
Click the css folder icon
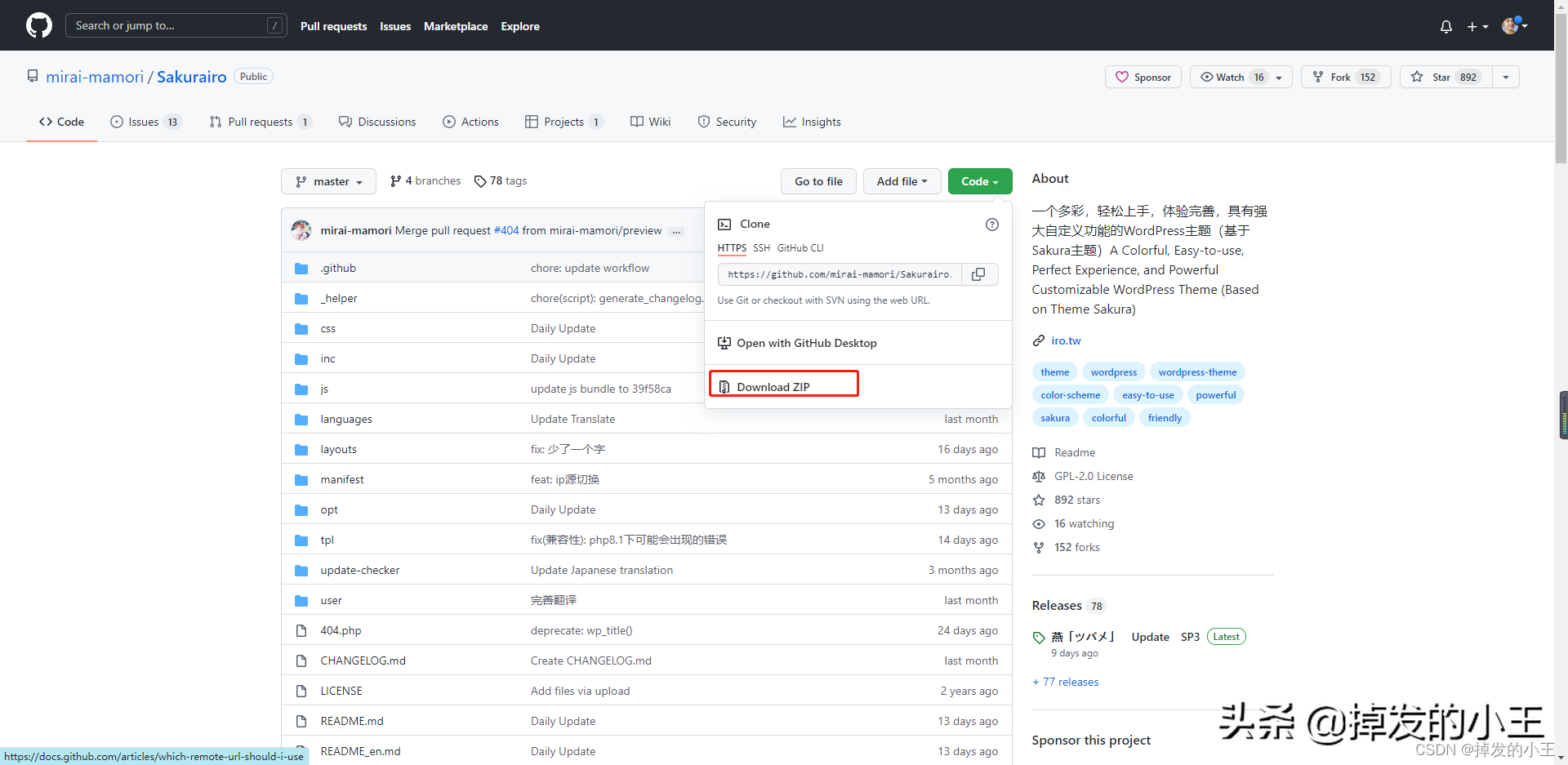(x=301, y=328)
